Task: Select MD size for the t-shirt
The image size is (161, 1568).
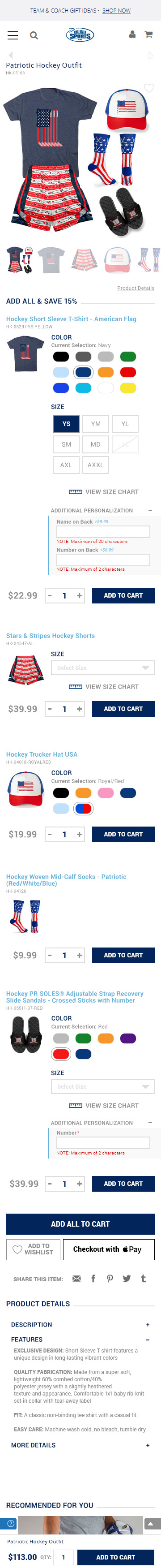Action: click(x=96, y=444)
